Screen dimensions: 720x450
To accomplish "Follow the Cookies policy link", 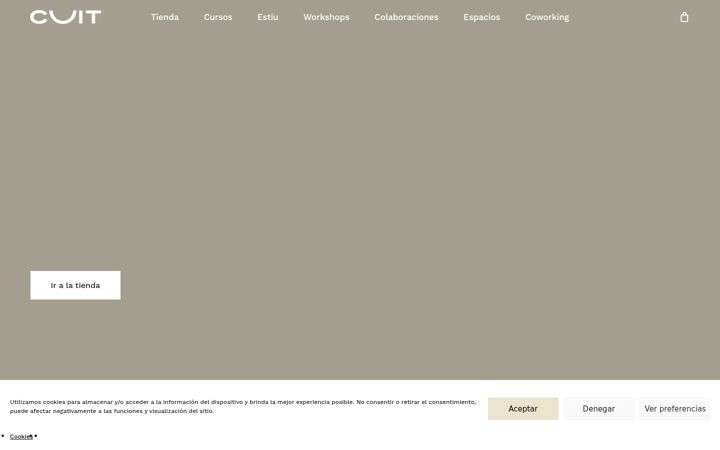I will [x=21, y=437].
